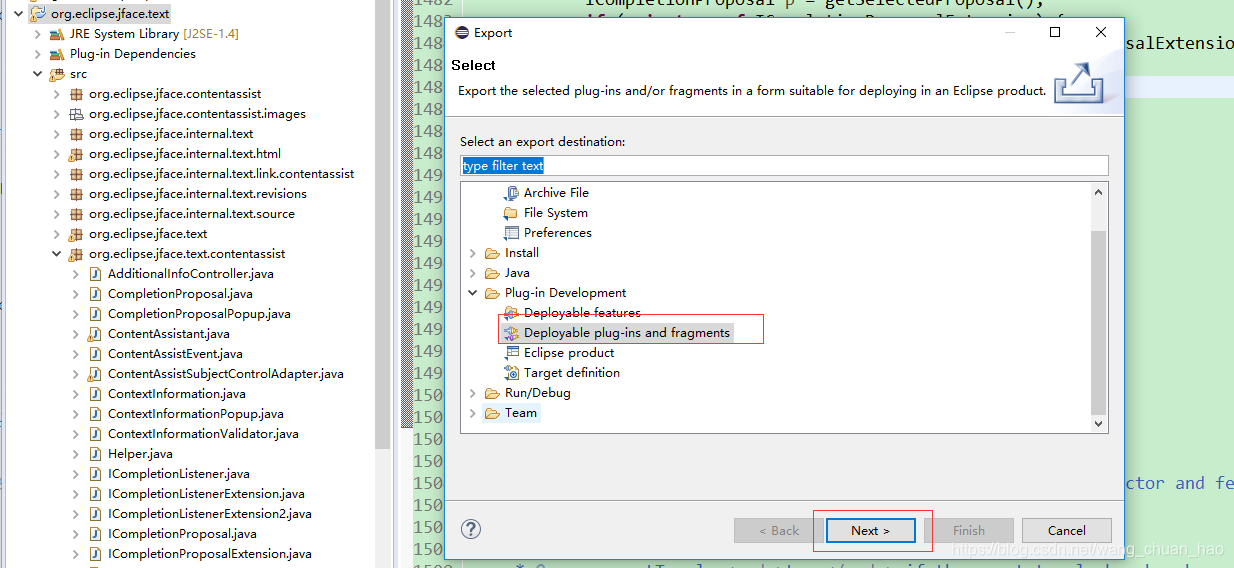
Task: Expand the ContentAssistant.java node
Action: tap(76, 334)
